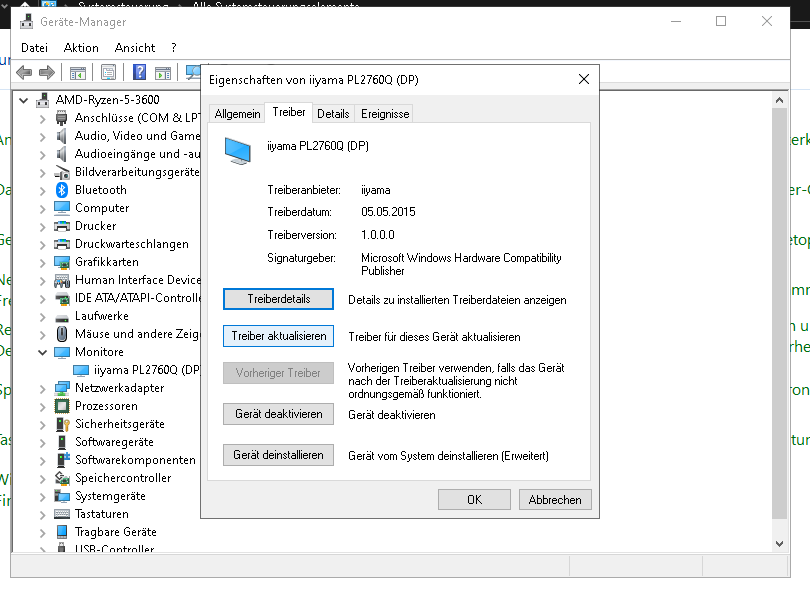Select iiyama PL2760Q (DP) tree entry
This screenshot has height=594, width=810.
147,370
